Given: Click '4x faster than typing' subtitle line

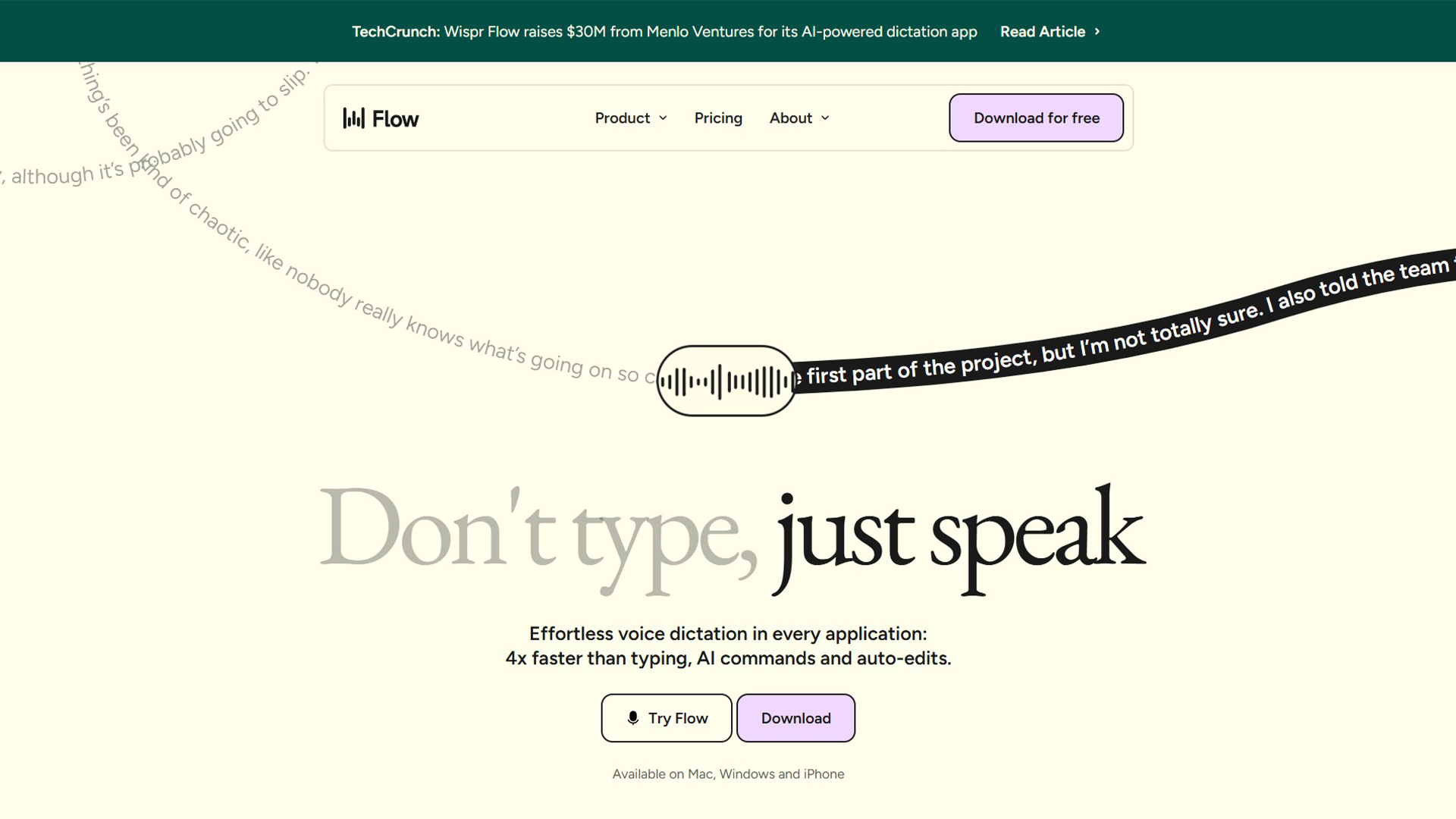Looking at the screenshot, I should [728, 658].
